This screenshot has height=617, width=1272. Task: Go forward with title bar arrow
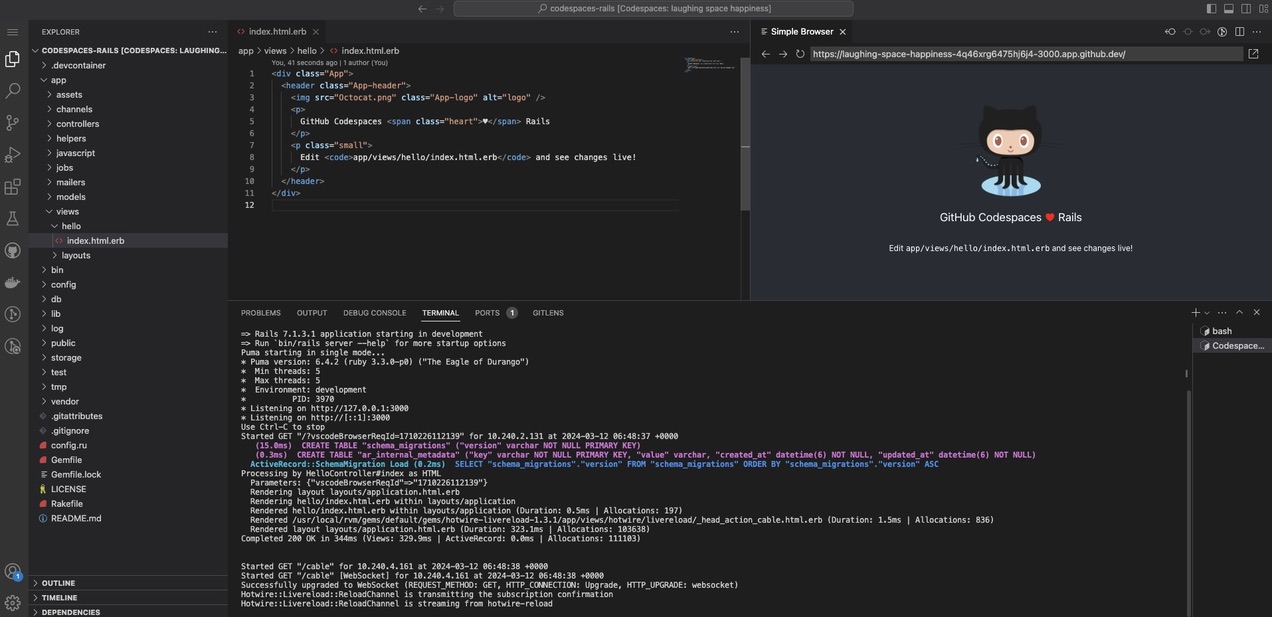click(x=440, y=9)
